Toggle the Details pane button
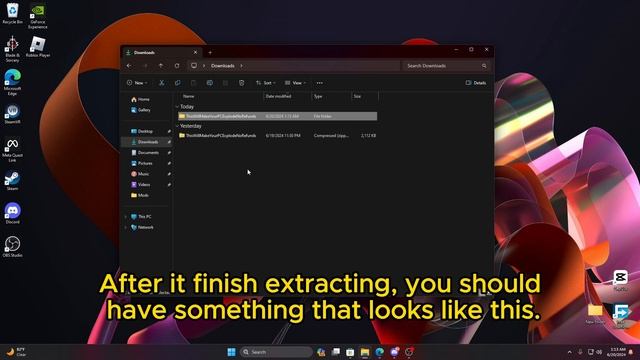The width and height of the screenshot is (640, 360). 476,83
